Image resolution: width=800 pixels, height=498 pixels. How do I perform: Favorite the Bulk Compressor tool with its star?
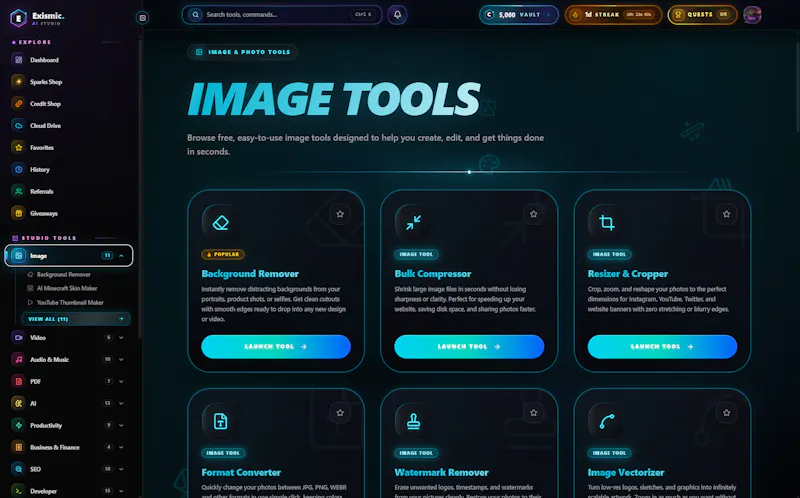tap(533, 214)
